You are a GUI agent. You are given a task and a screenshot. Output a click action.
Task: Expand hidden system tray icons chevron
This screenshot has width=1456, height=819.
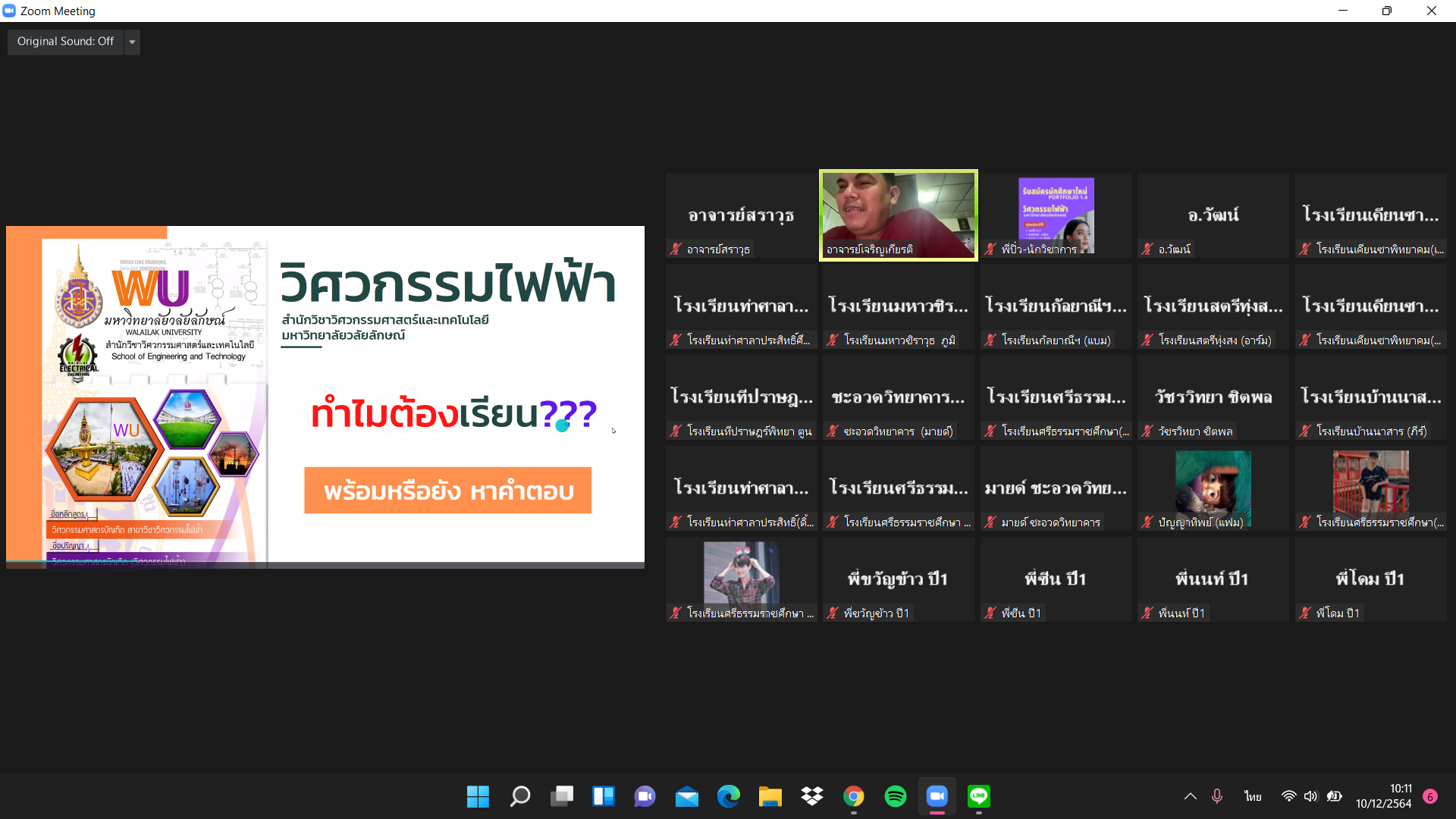[1191, 796]
